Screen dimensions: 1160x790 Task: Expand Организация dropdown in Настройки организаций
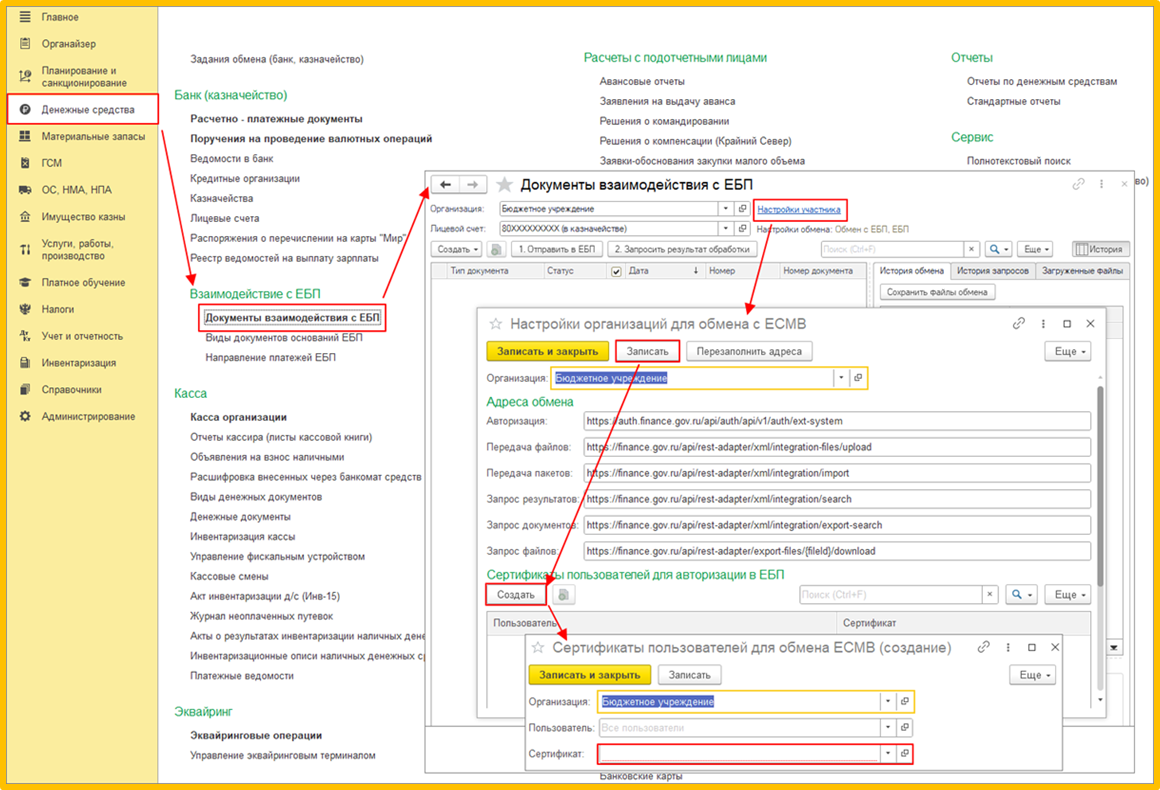coord(841,378)
